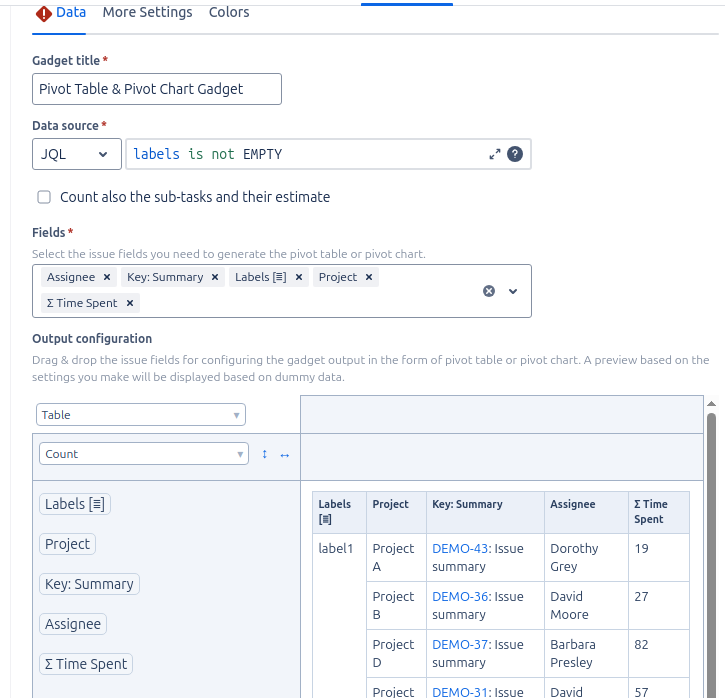Switch to the More Settings tab
Screen dimensions: 725x698
(147, 12)
